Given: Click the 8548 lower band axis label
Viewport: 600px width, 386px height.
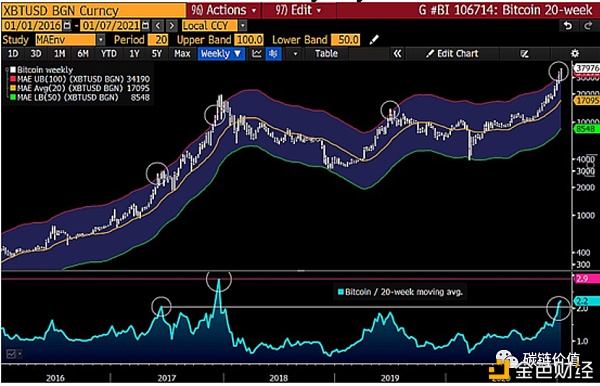Looking at the screenshot, I should tap(587, 129).
